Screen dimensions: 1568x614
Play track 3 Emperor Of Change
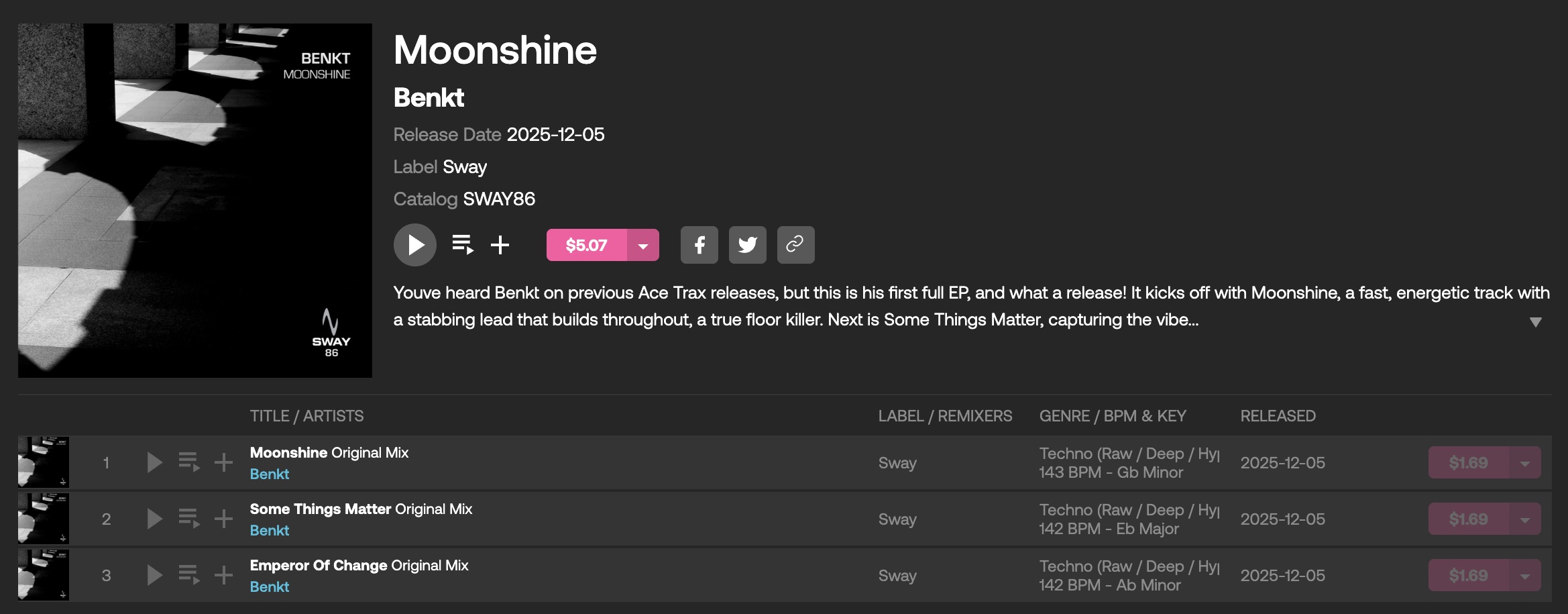tap(154, 575)
